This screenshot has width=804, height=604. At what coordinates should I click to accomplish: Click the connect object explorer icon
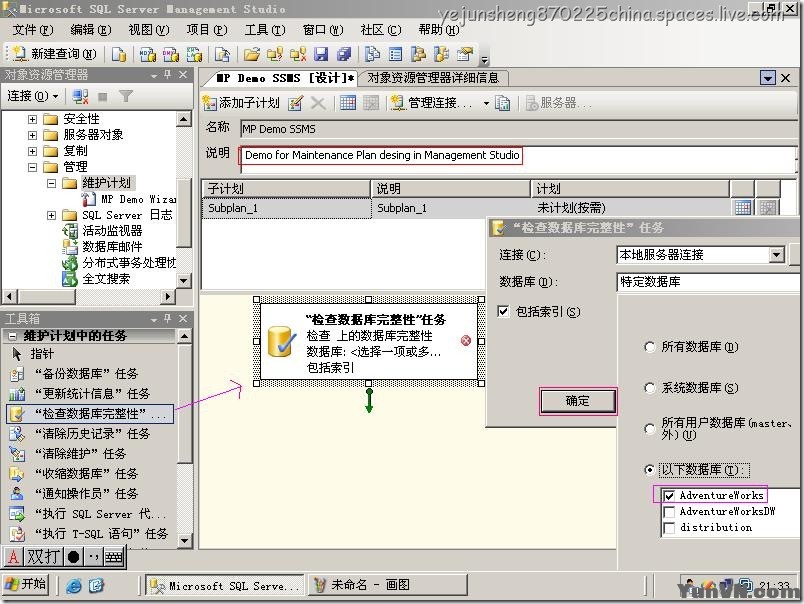point(80,96)
